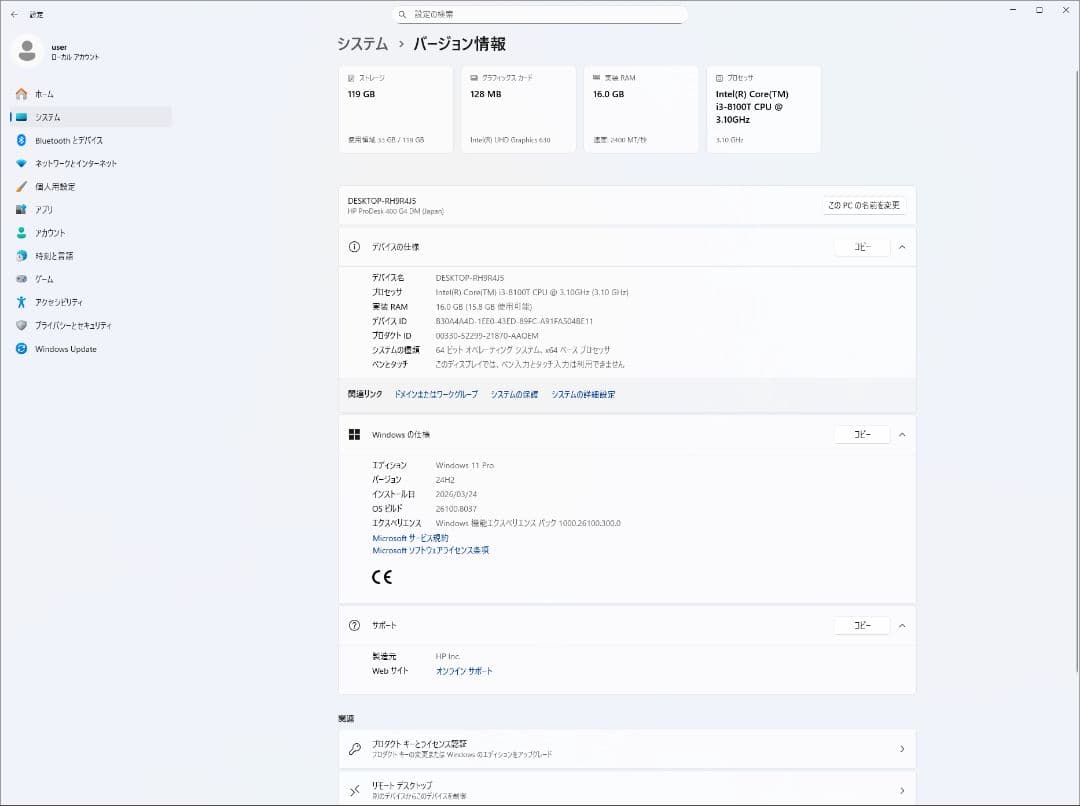
Task: Open 個人用設定 page
Action: (x=91, y=187)
